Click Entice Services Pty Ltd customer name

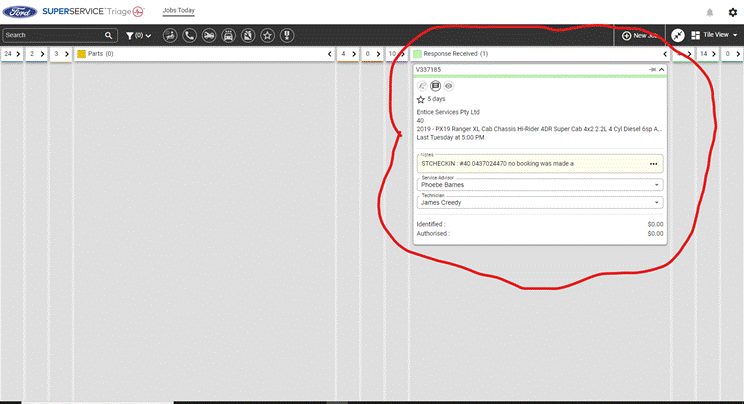[x=448, y=112]
